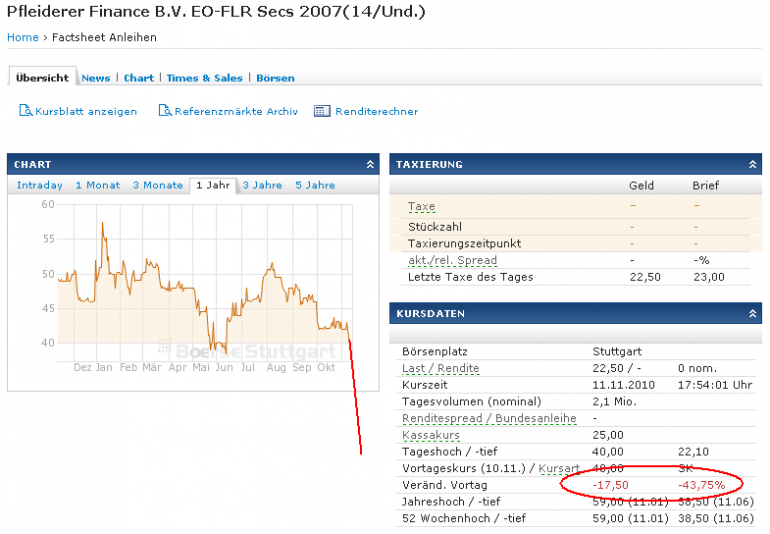Click the Stückzahl row label

click(435, 227)
